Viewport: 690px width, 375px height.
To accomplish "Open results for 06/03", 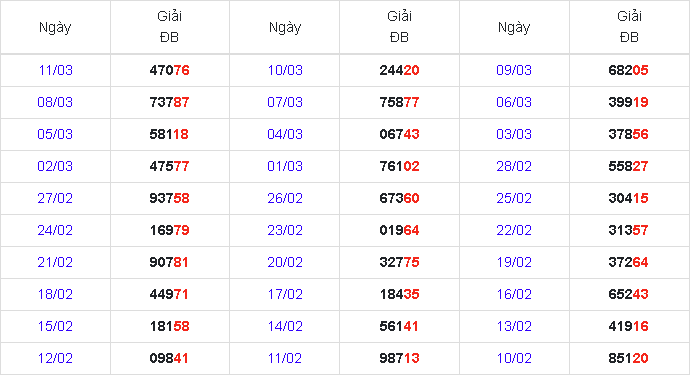I will [514, 103].
